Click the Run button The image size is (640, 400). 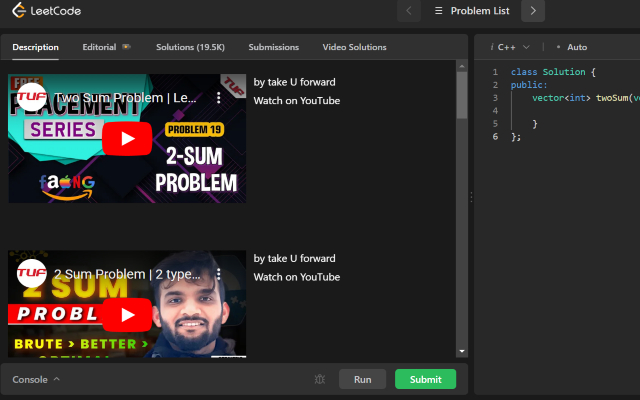click(362, 379)
